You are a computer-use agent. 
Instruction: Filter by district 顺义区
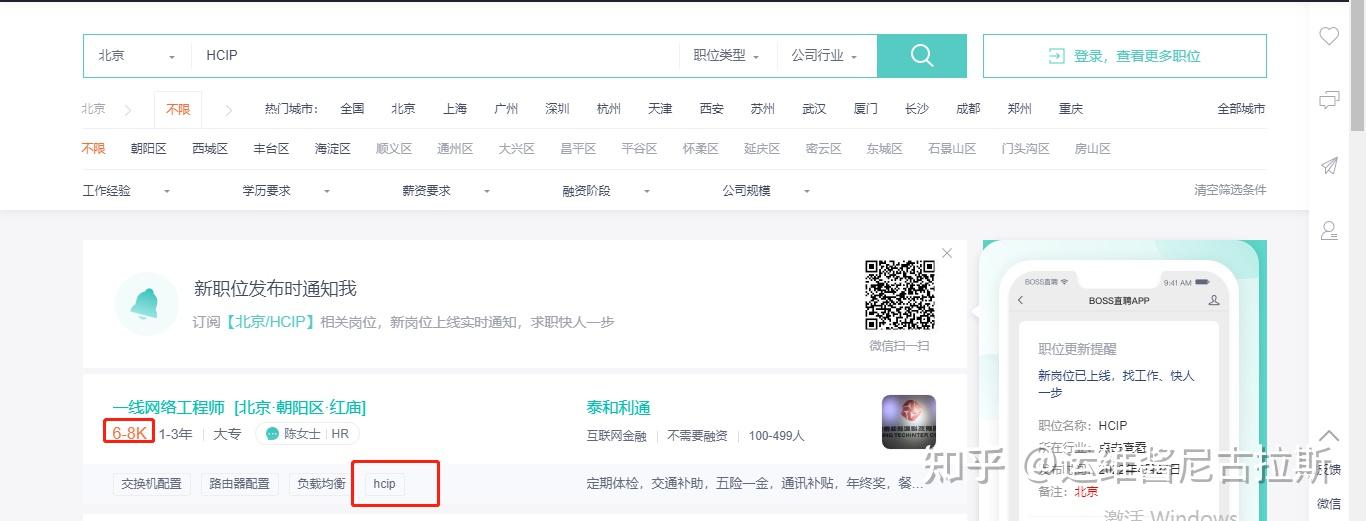pyautogui.click(x=394, y=149)
